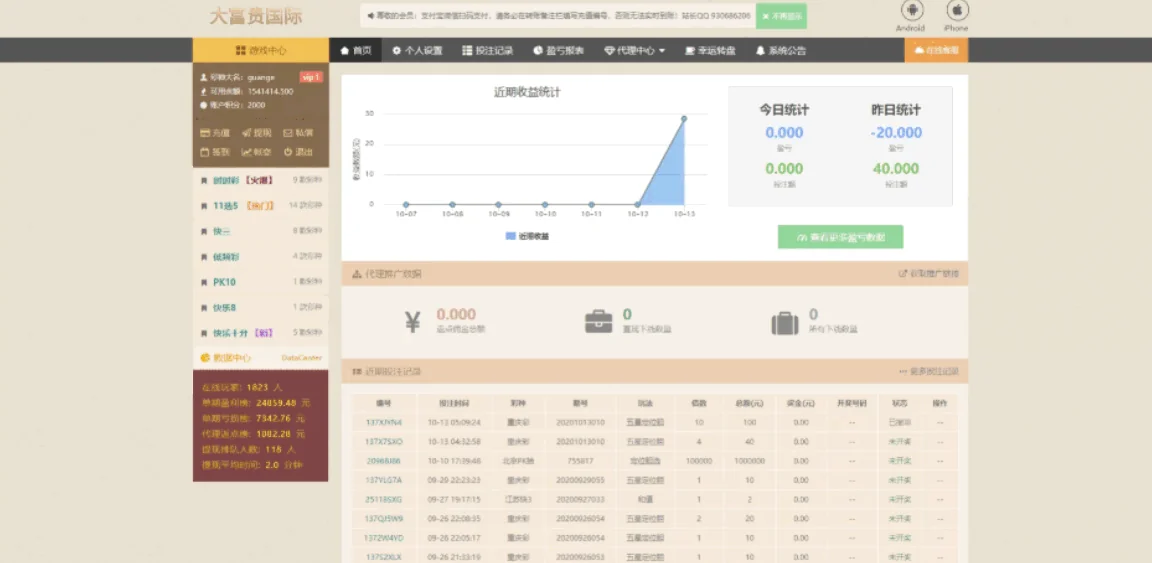Click the orange 在线客服 button
Image resolution: width=1152 pixels, height=563 pixels.
(x=936, y=50)
